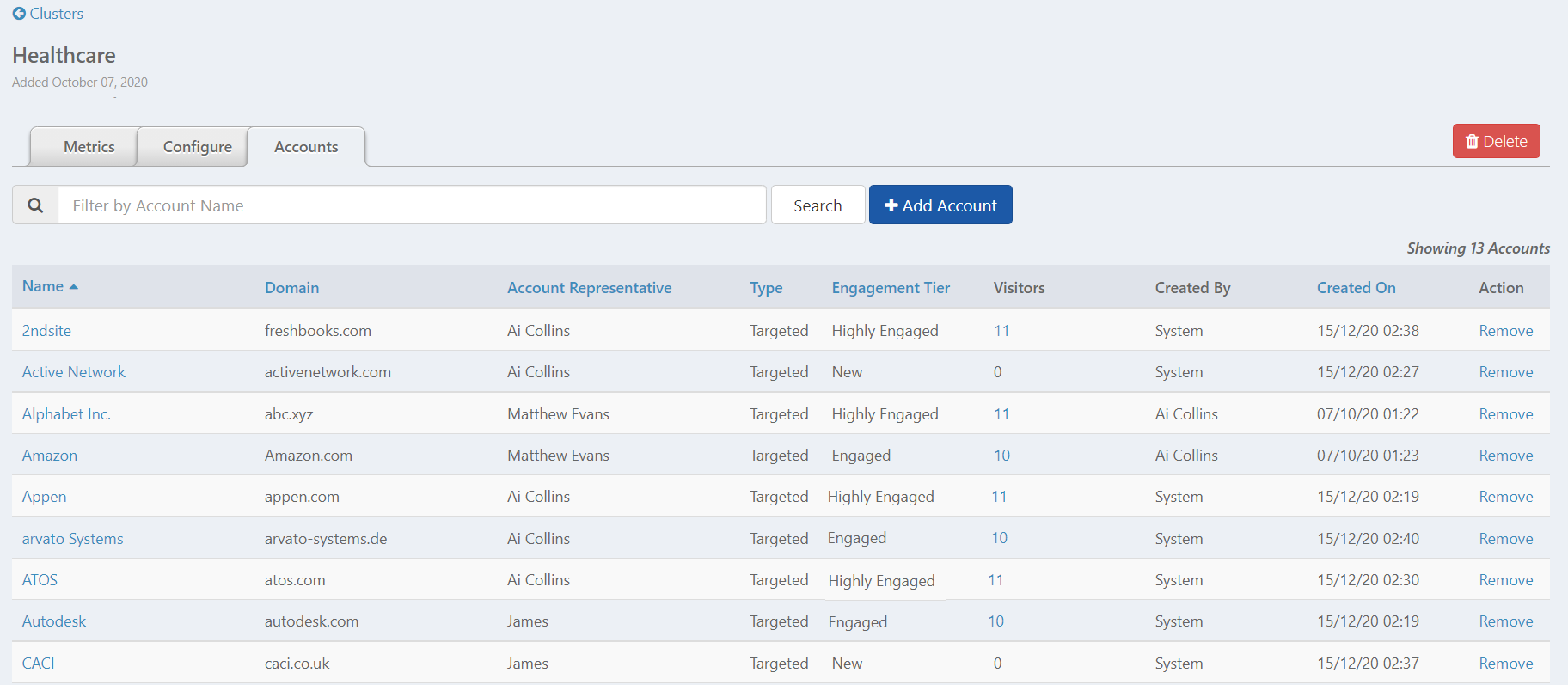Remove the Amazon account
The width and height of the screenshot is (1568, 685).
tap(1505, 456)
